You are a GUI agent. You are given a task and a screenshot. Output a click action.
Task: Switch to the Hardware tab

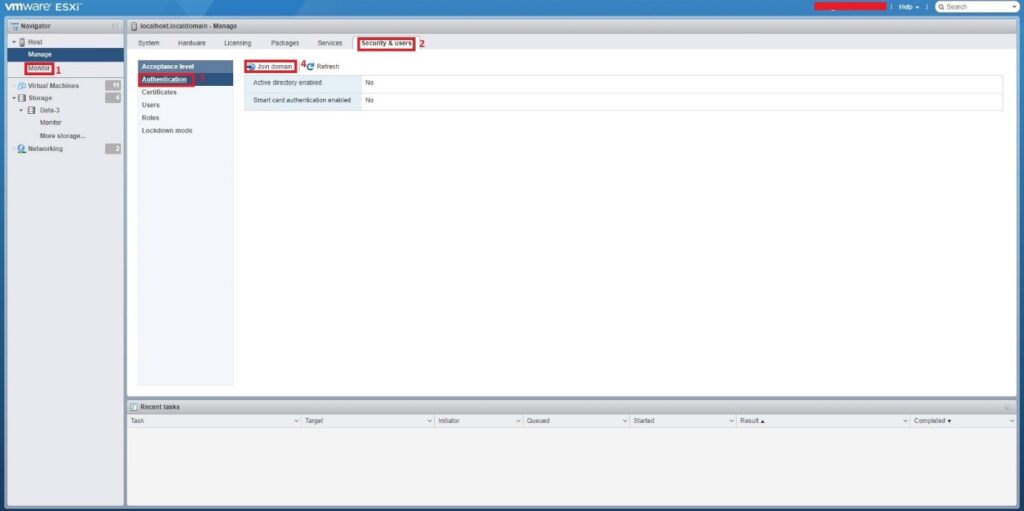click(x=191, y=43)
